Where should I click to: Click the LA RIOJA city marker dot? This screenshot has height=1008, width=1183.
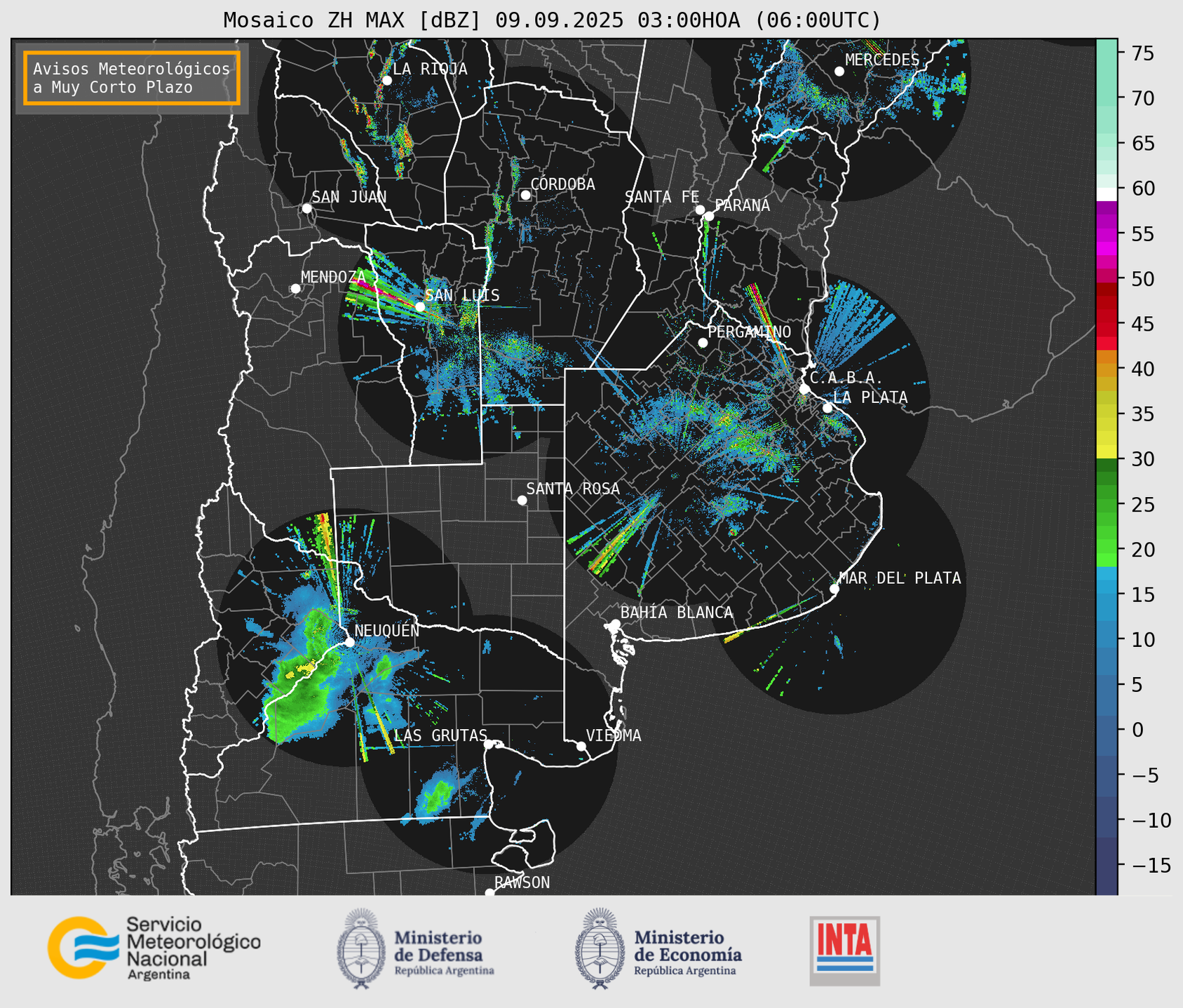point(386,81)
